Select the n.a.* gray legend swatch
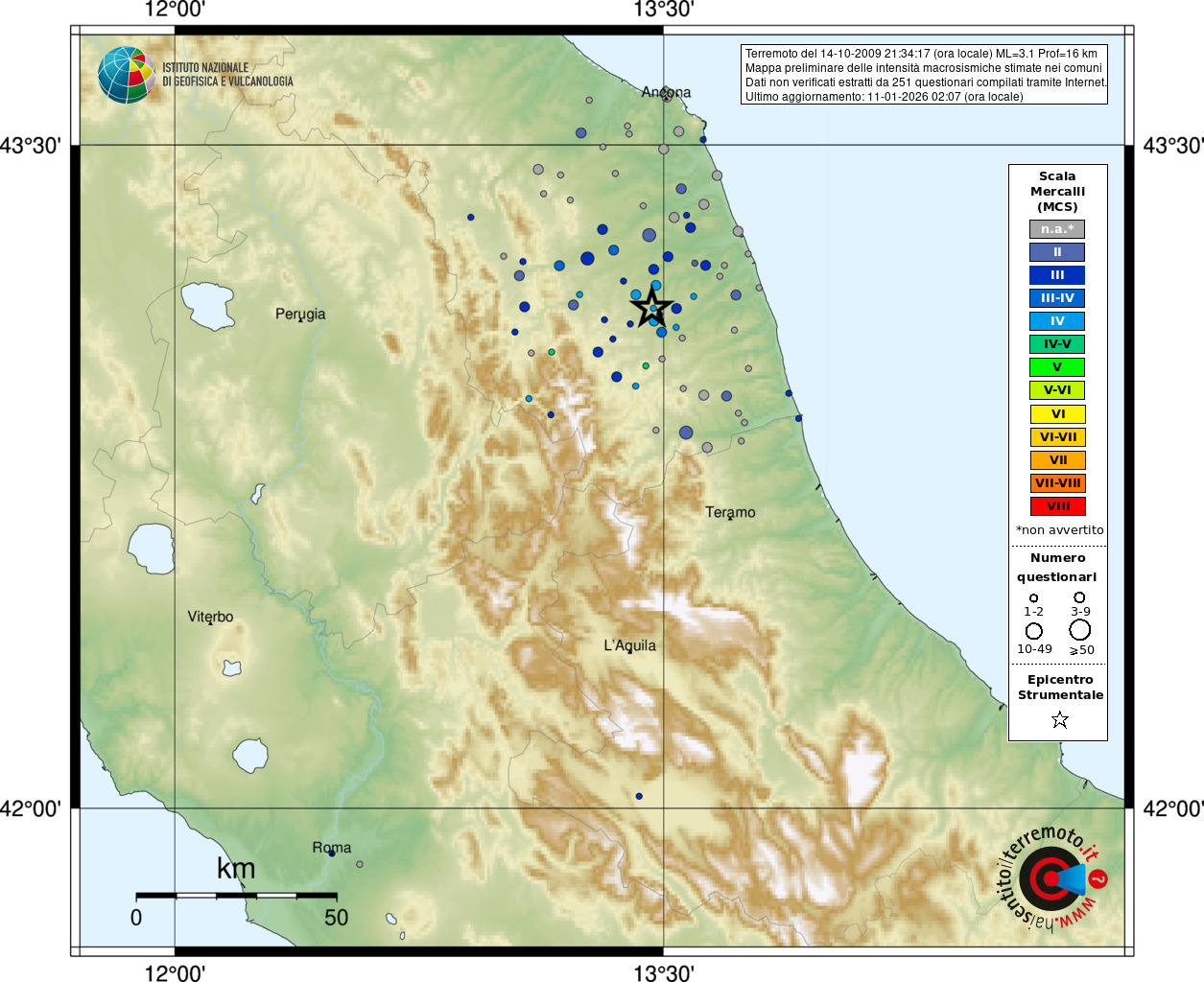Image resolution: width=1204 pixels, height=982 pixels. coord(1057,229)
